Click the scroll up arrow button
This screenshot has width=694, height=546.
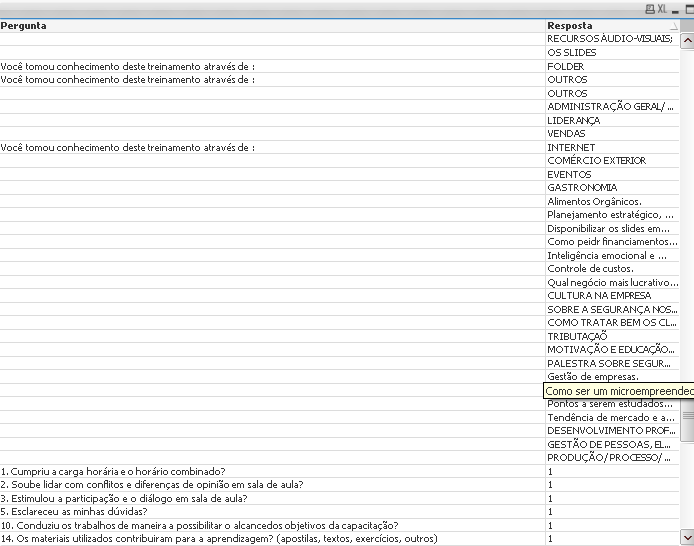687,40
